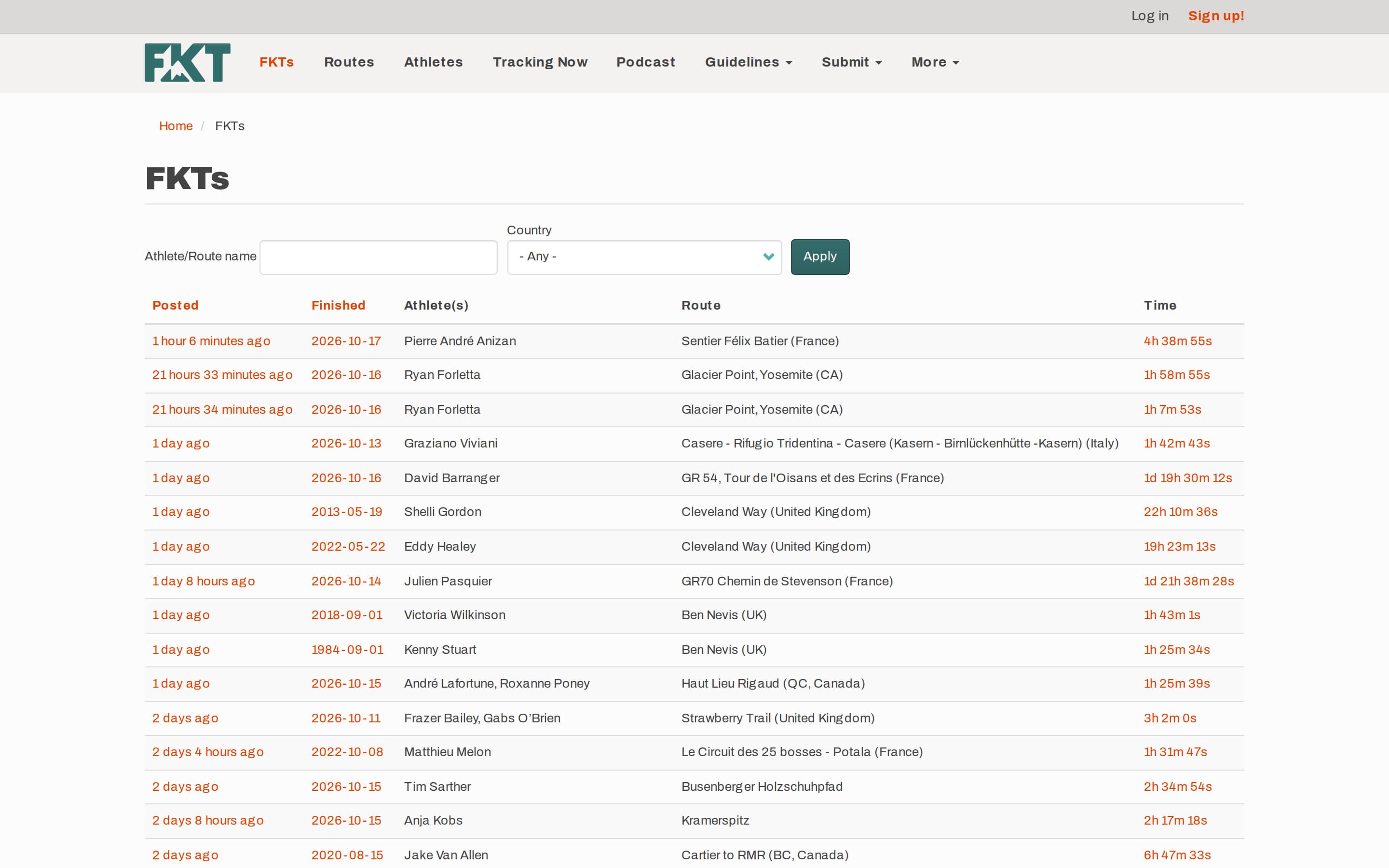Expand the Guidelines dropdown menu
1389x868 pixels.
[749, 62]
